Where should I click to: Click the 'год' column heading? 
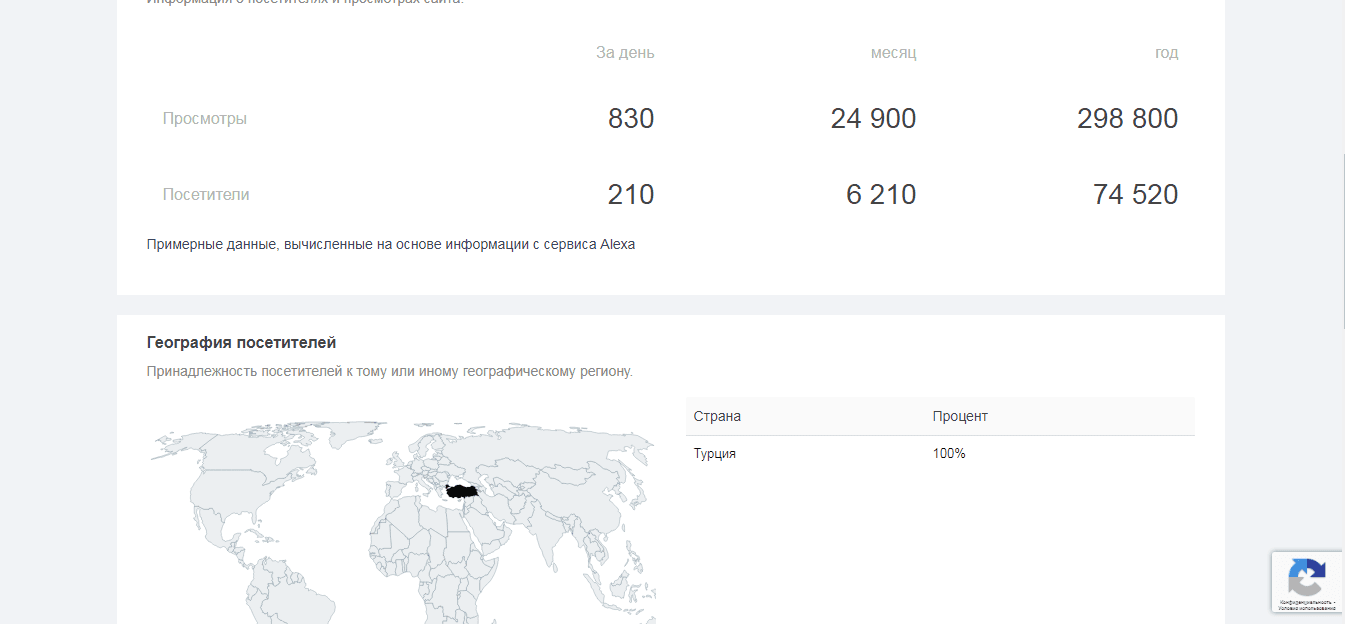point(1166,53)
